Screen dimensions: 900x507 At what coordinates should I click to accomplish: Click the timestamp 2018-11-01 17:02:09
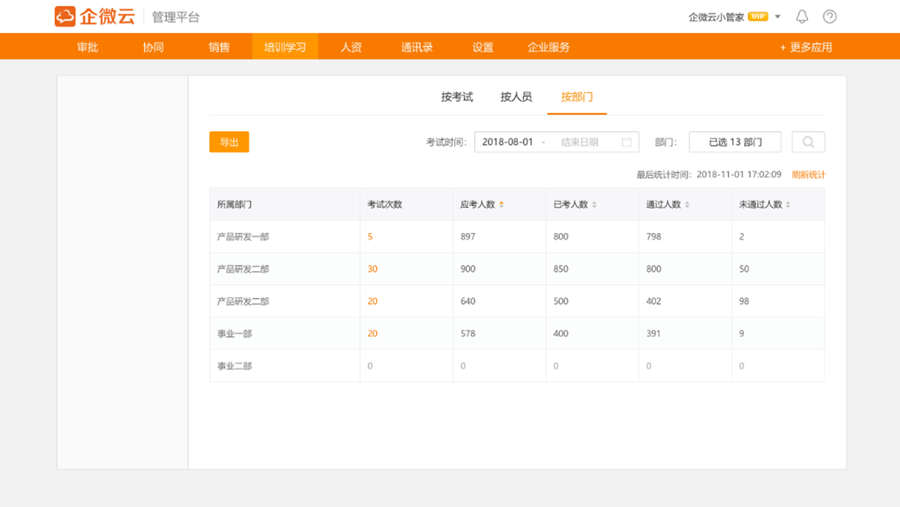[739, 175]
